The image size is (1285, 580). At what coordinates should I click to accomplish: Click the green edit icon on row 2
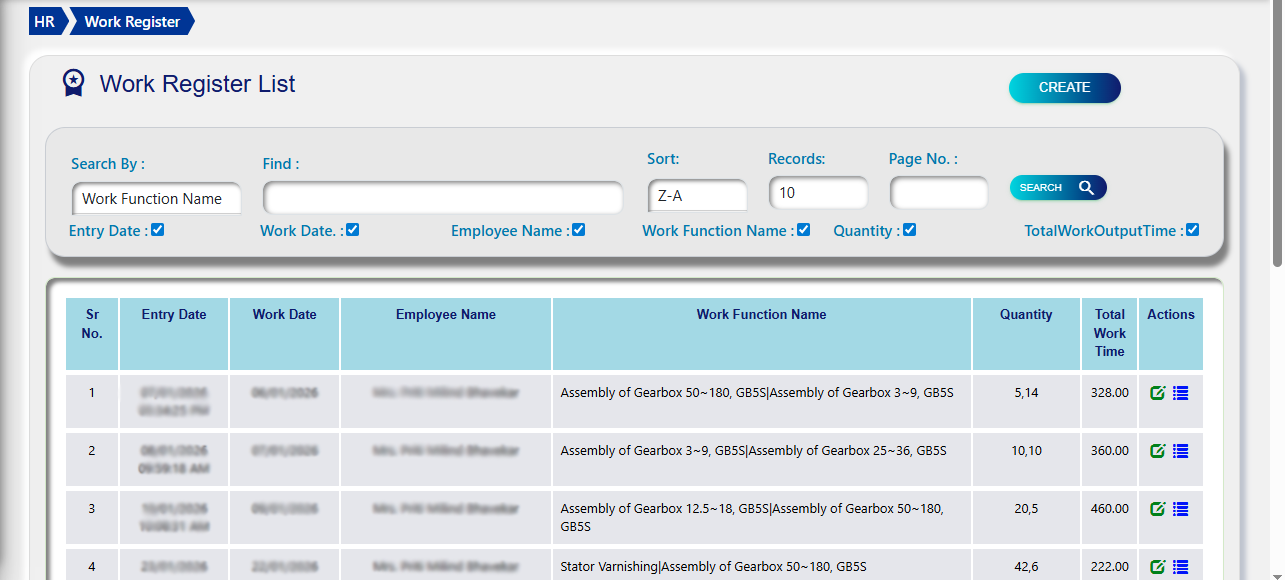point(1158,451)
